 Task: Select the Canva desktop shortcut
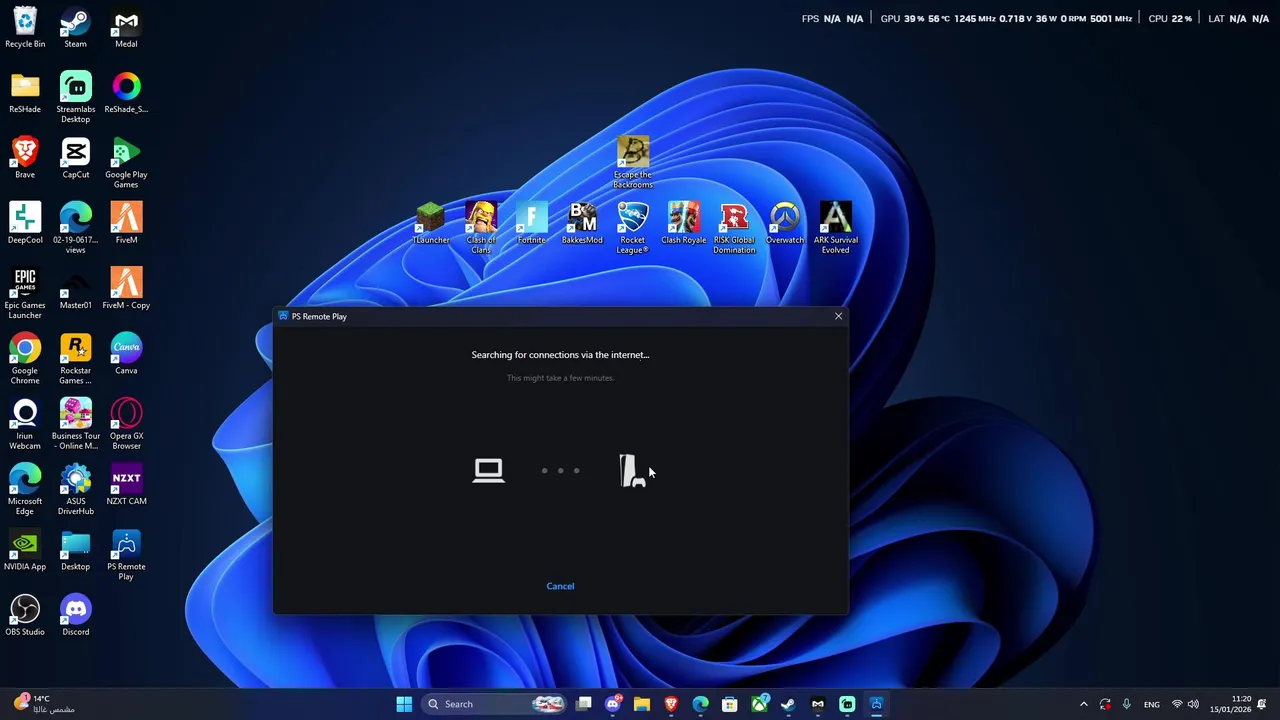126,354
